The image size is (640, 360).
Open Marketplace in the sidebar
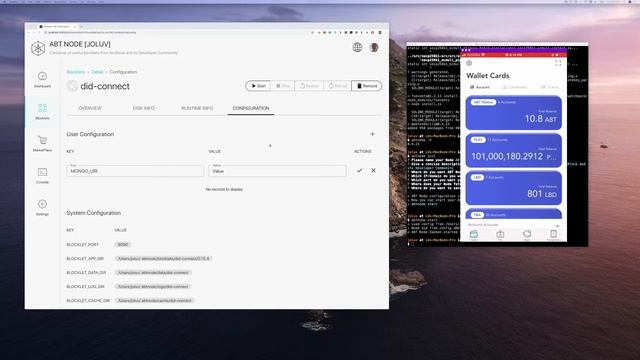point(42,143)
